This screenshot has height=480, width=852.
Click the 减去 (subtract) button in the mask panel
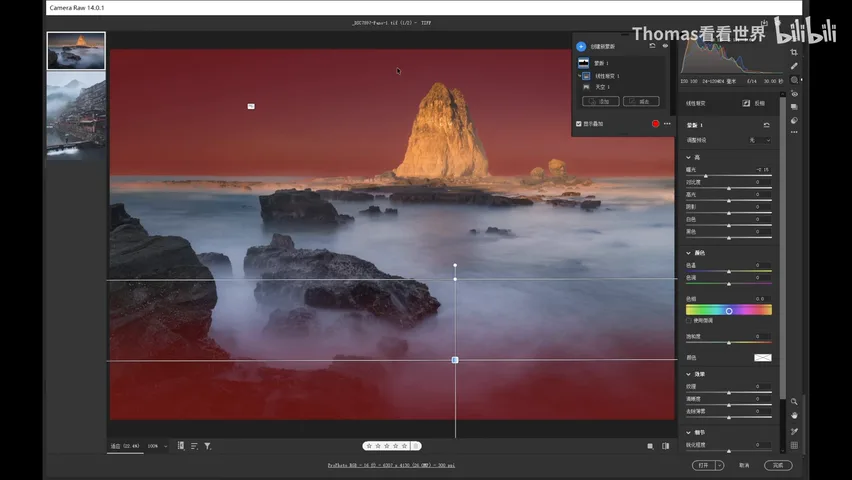(641, 101)
